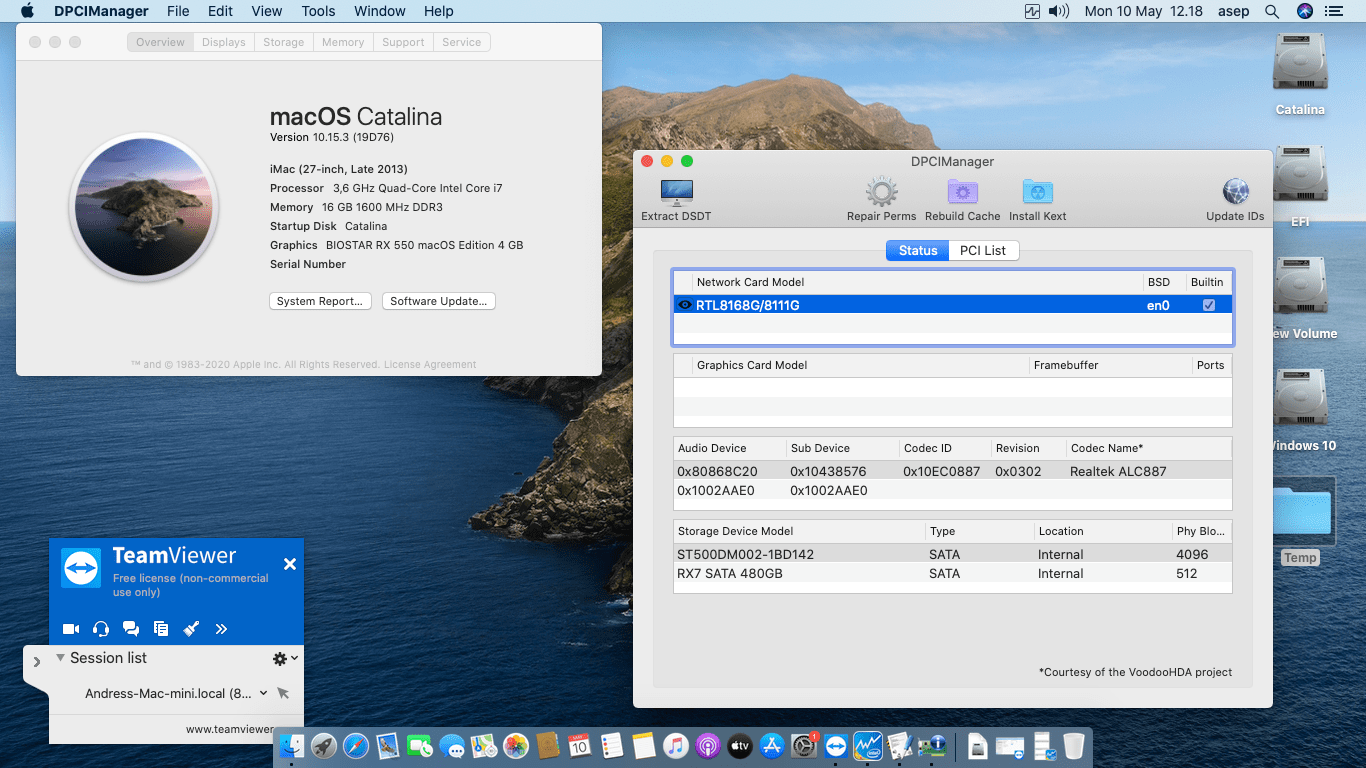Click the Software Update... button
This screenshot has height=768, width=1366.
coord(438,301)
